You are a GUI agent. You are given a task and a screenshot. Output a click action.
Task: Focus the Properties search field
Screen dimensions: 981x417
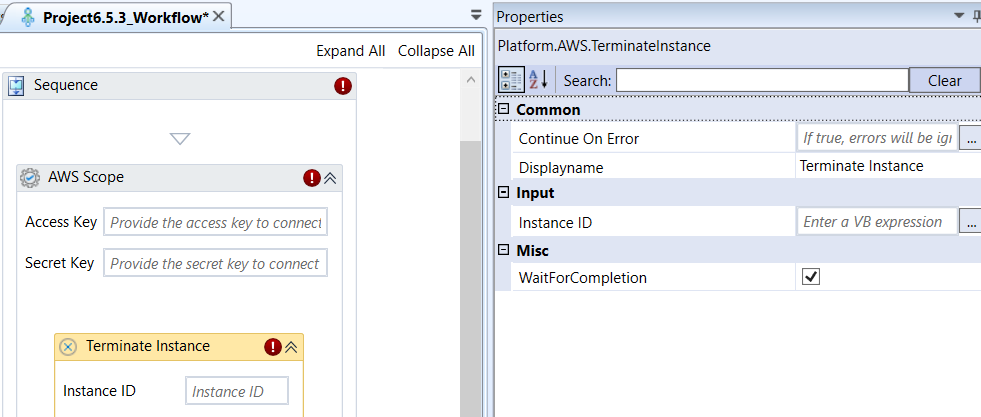762,81
